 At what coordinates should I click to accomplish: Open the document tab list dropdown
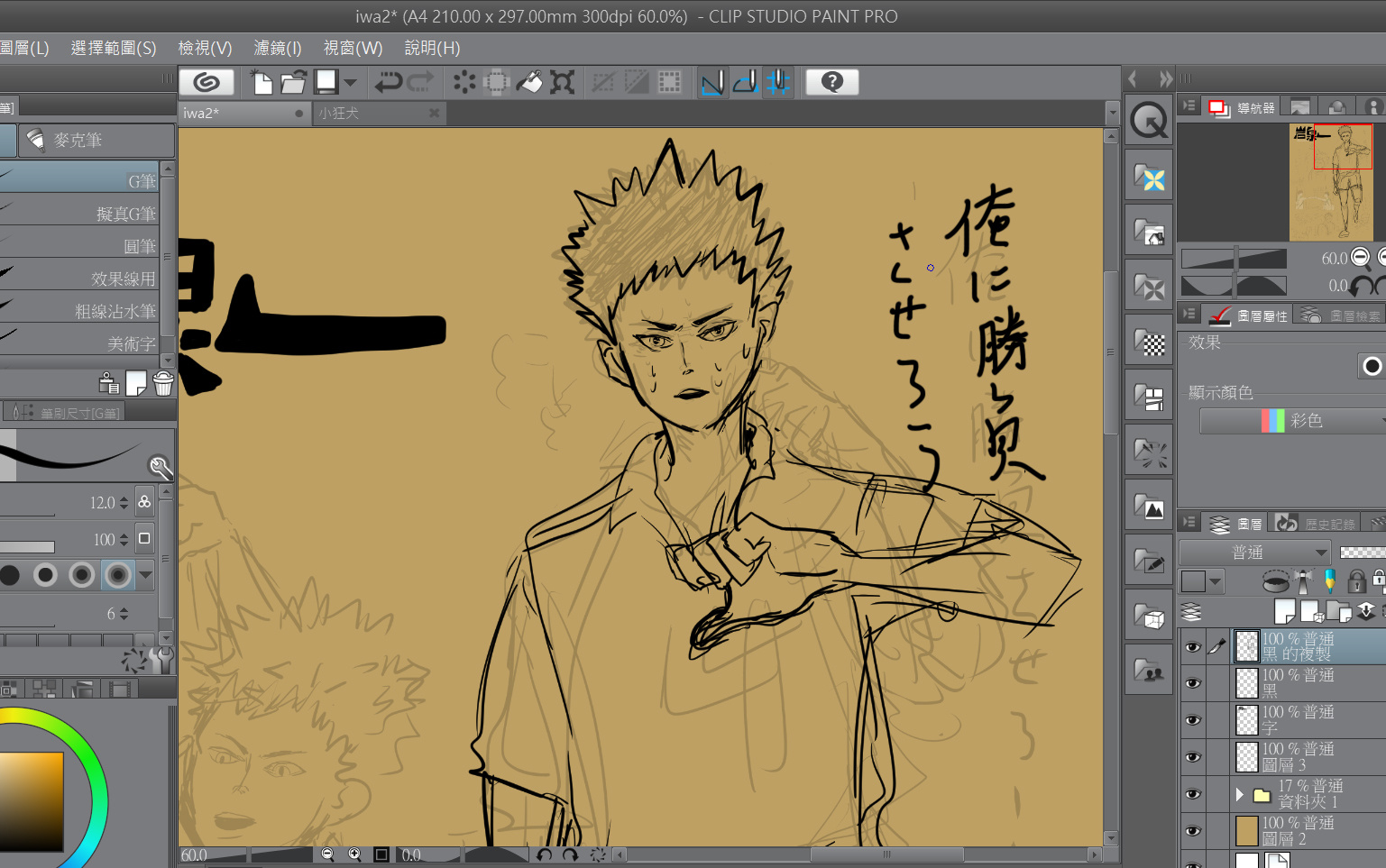click(1112, 114)
